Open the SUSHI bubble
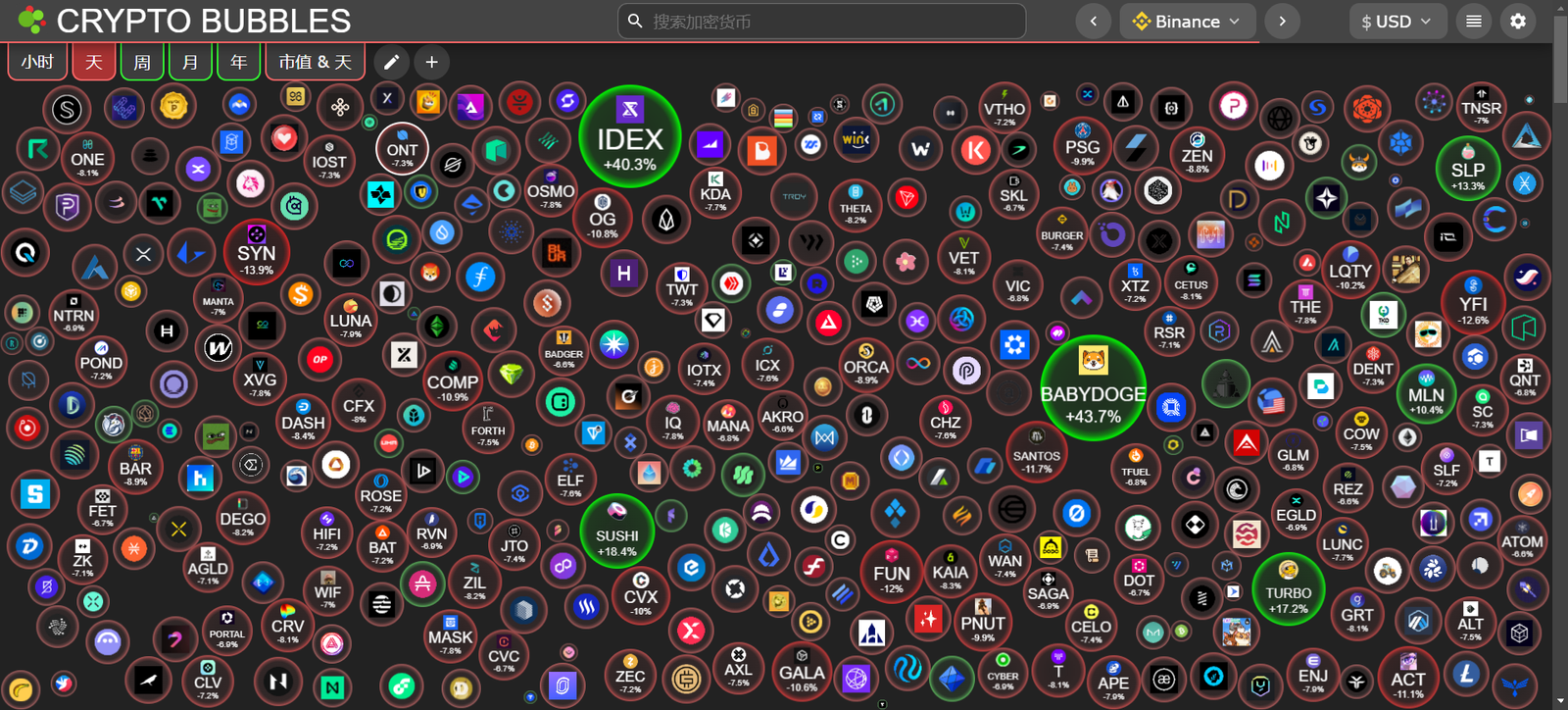The height and width of the screenshot is (710, 1568). tap(616, 532)
